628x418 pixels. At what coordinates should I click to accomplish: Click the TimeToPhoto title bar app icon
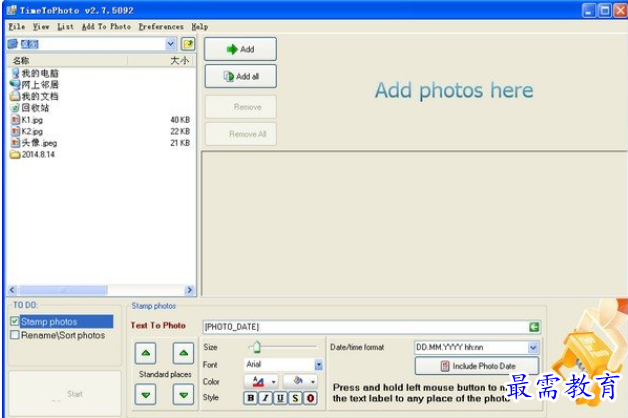tap(11, 10)
